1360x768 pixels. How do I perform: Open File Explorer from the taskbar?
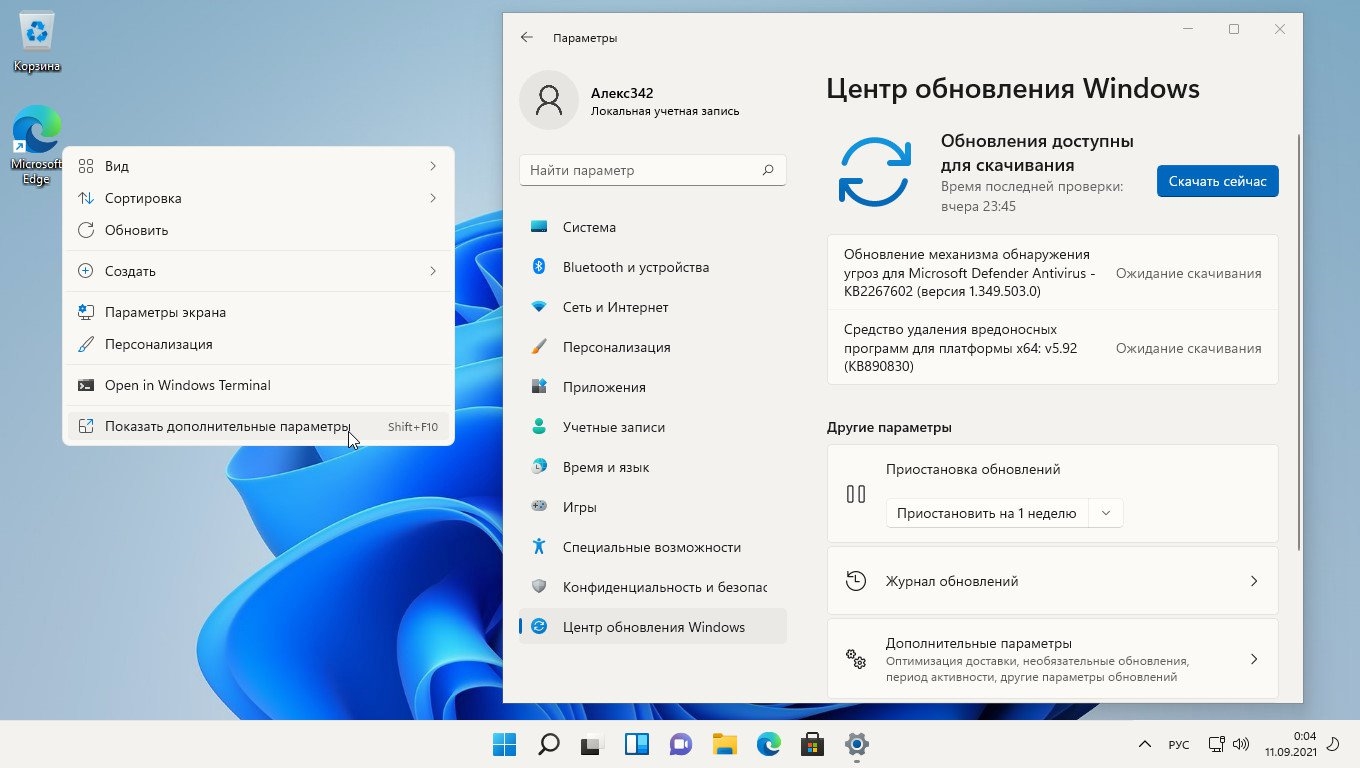point(725,744)
